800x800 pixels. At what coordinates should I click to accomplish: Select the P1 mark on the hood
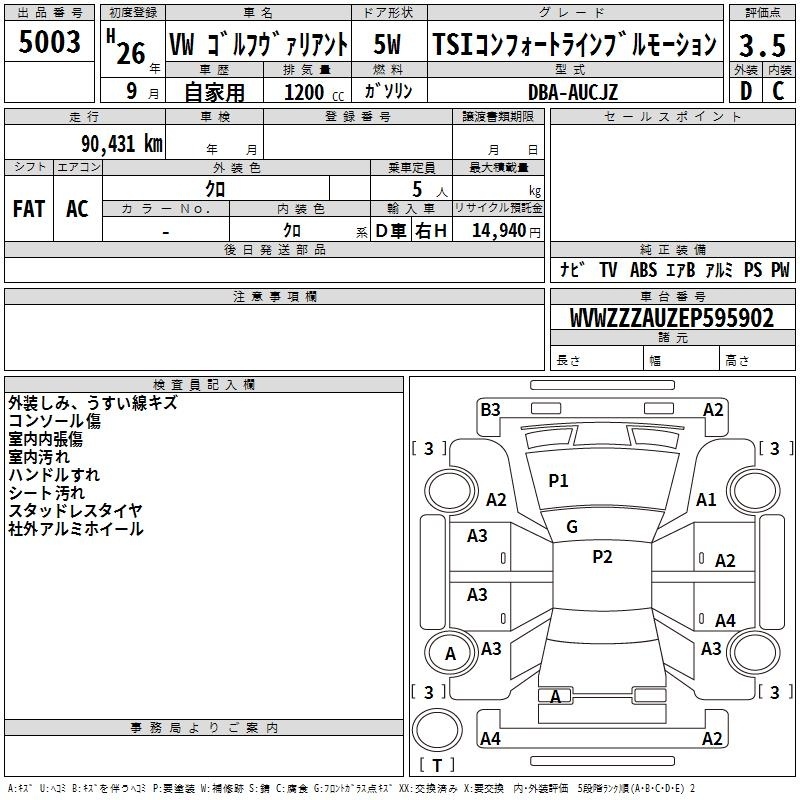[x=558, y=481]
